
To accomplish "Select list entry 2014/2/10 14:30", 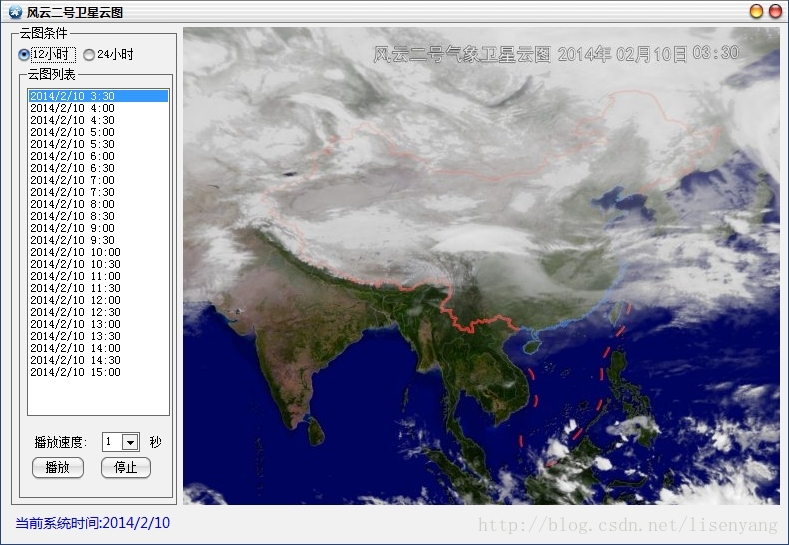I will point(98,360).
